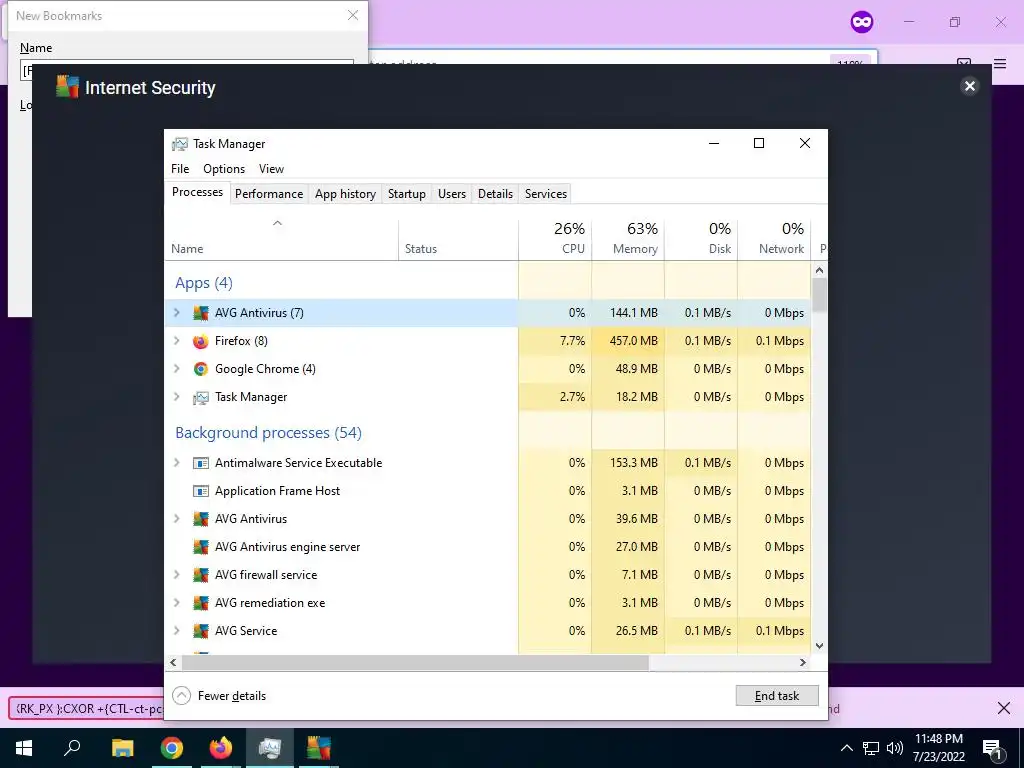This screenshot has width=1024, height=768.
Task: Click Antimalware Service Executable icon
Action: click(200, 463)
